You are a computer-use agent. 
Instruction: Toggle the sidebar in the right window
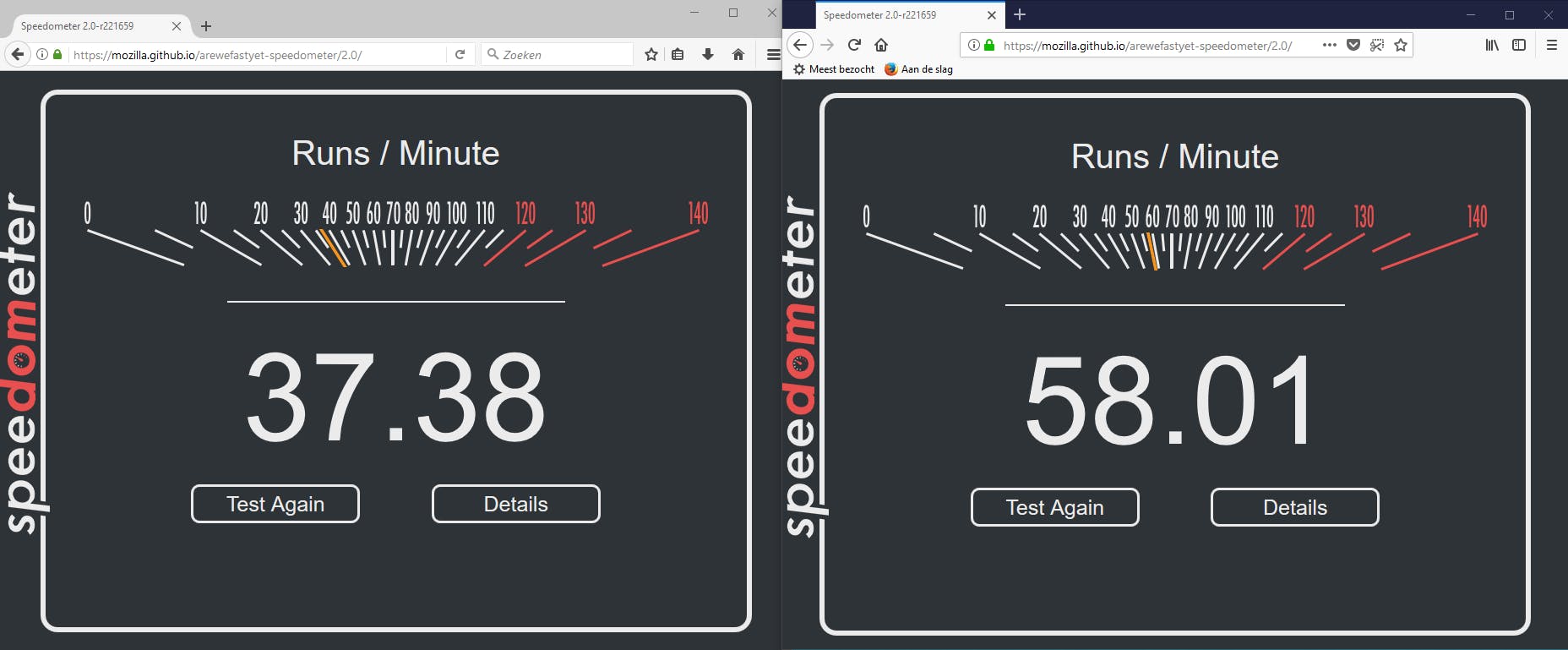pos(1519,45)
